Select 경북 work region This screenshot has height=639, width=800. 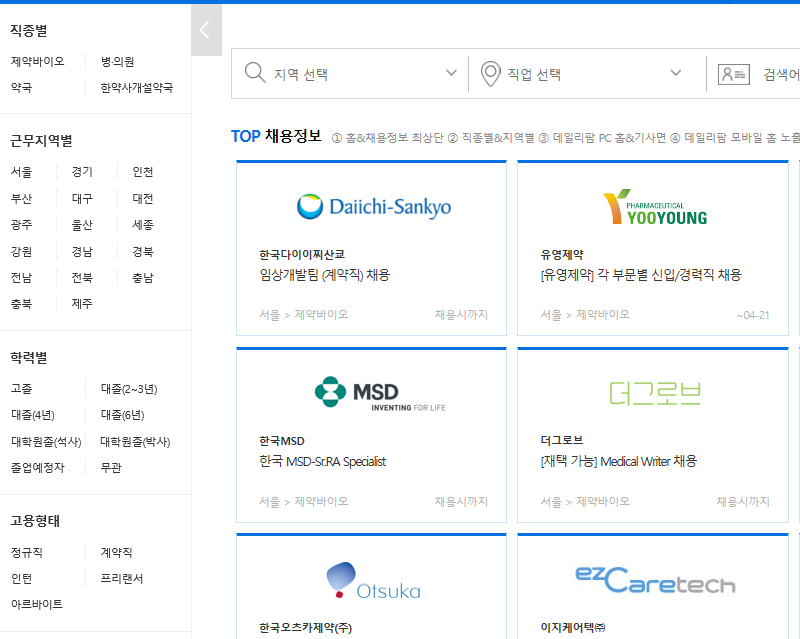[x=143, y=252]
